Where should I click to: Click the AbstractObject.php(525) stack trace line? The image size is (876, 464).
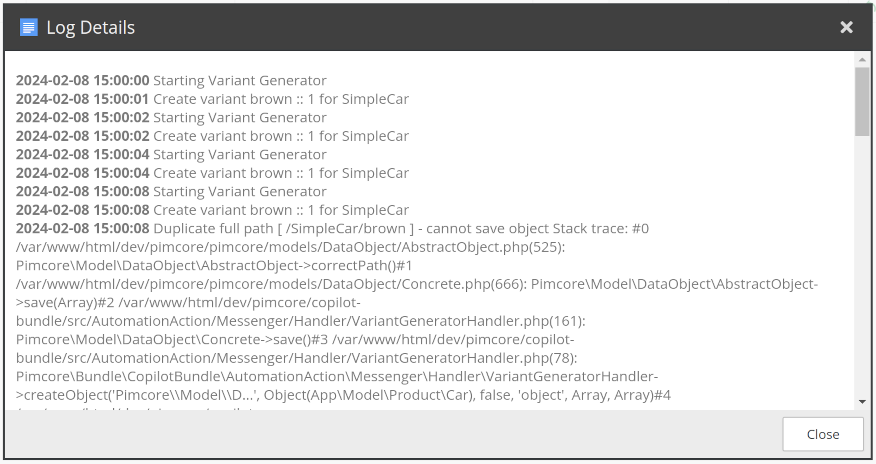[x=291, y=247]
